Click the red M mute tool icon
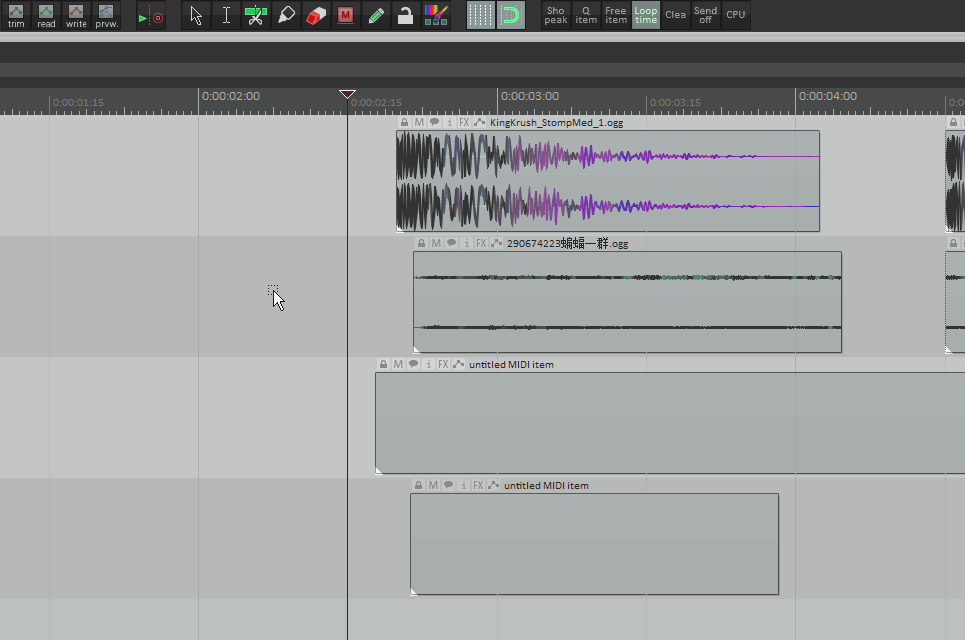Viewport: 965px width, 640px height. [x=345, y=15]
